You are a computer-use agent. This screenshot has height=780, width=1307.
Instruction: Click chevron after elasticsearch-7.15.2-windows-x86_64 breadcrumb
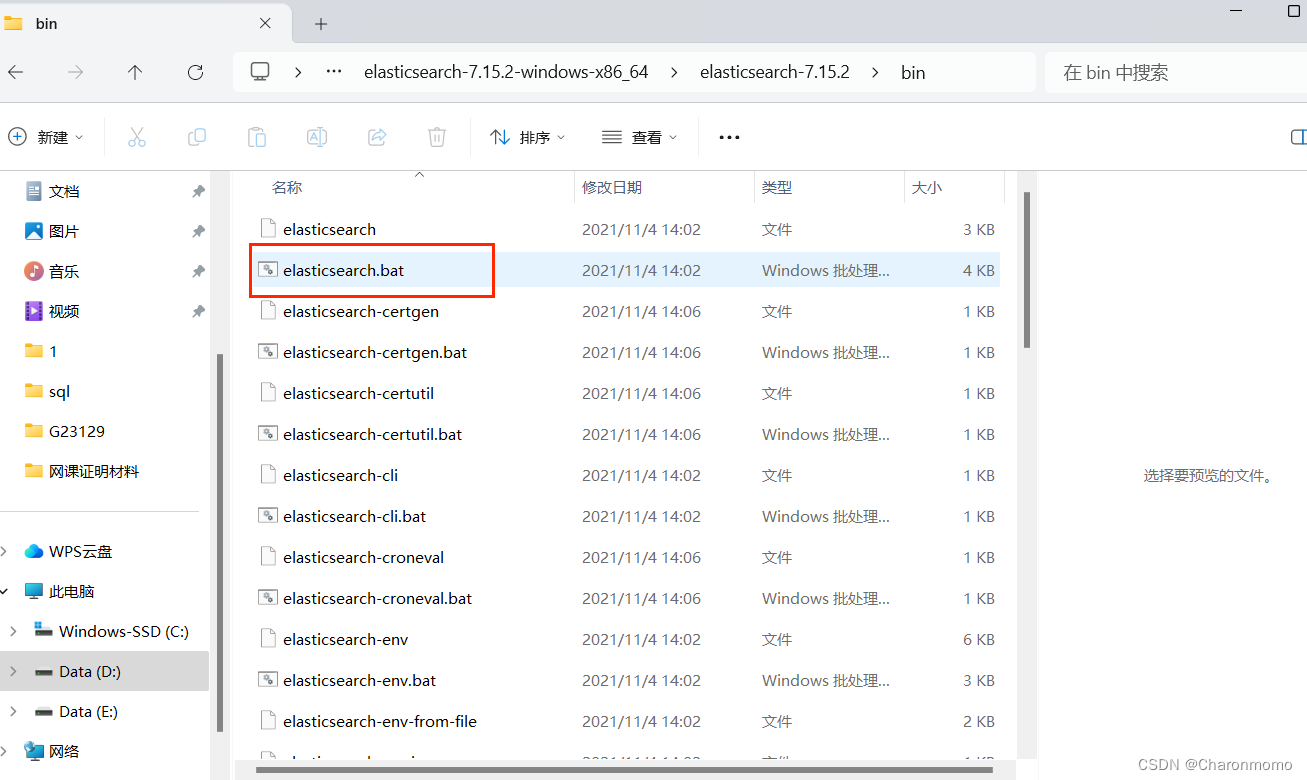[x=674, y=72]
